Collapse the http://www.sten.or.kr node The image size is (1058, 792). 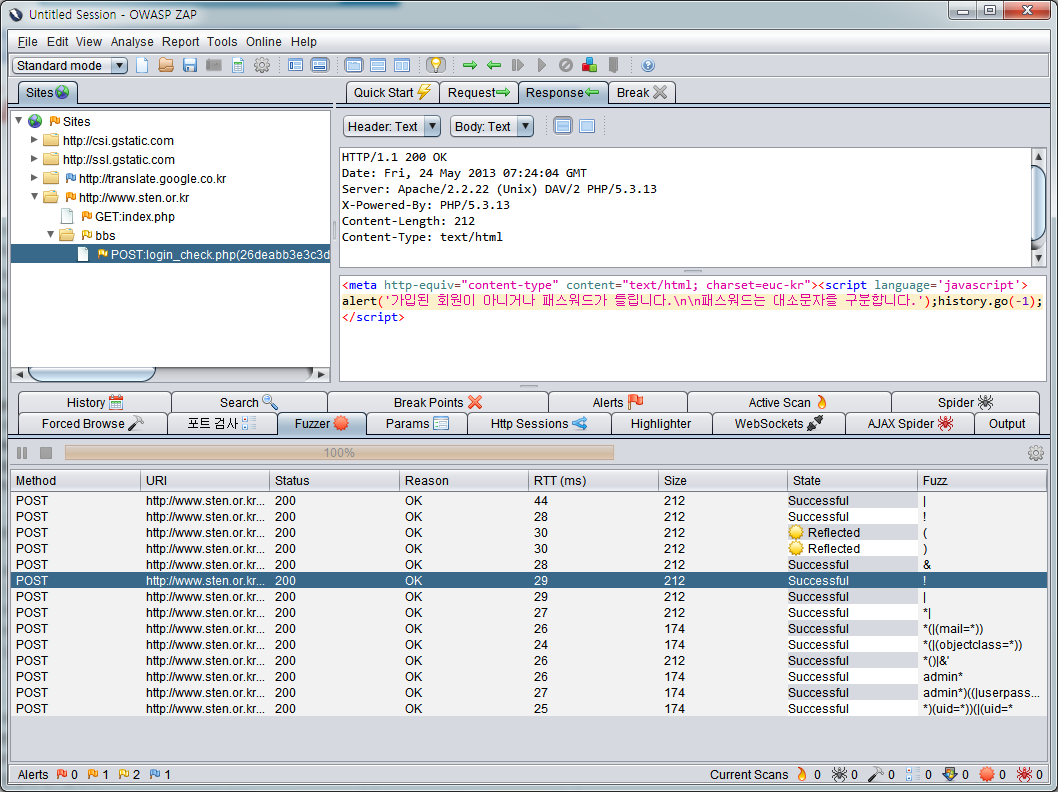pos(34,197)
